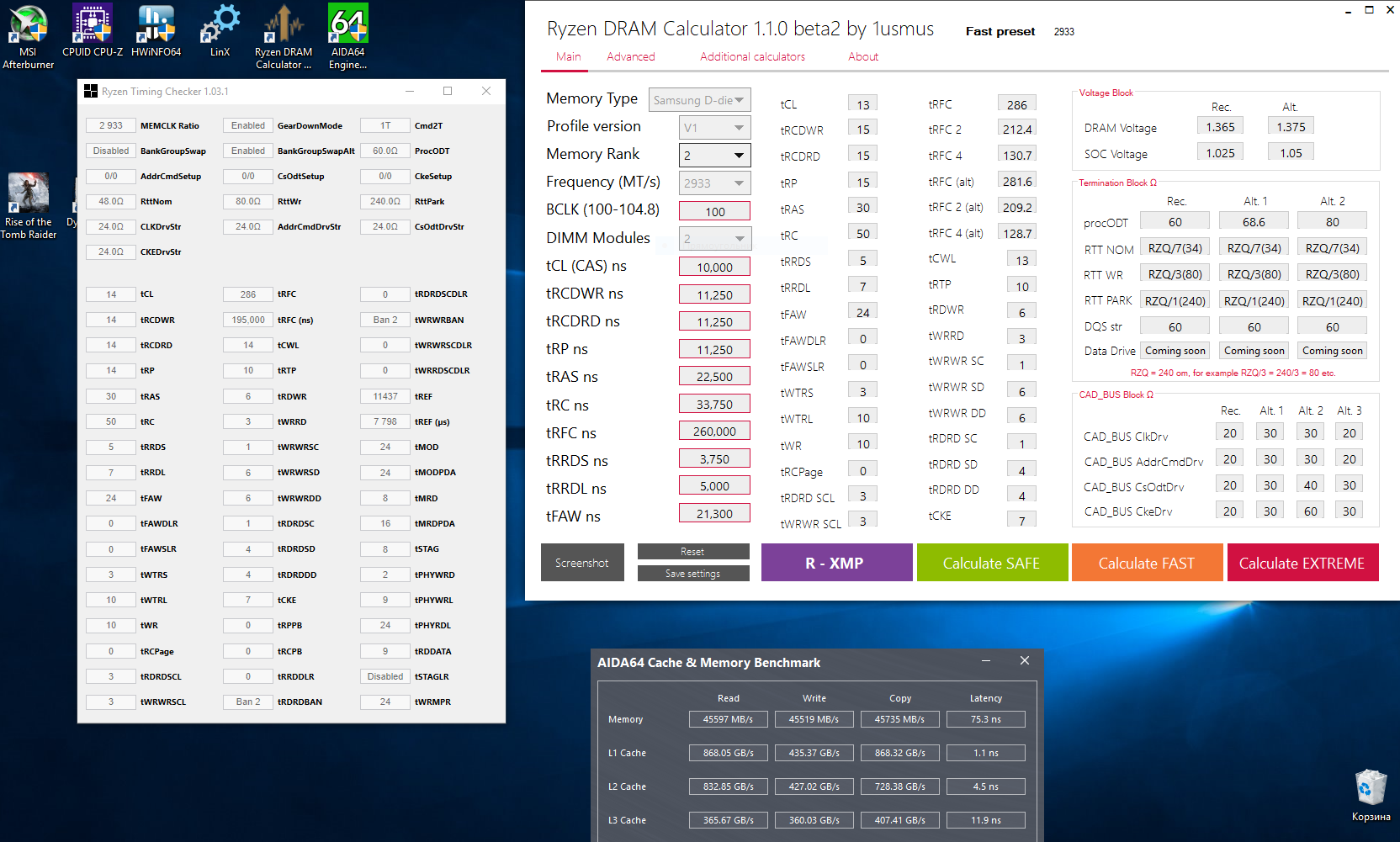Click the ProcODT 60.0Ω field in Timing Checker
The height and width of the screenshot is (842, 1400).
coord(384,151)
